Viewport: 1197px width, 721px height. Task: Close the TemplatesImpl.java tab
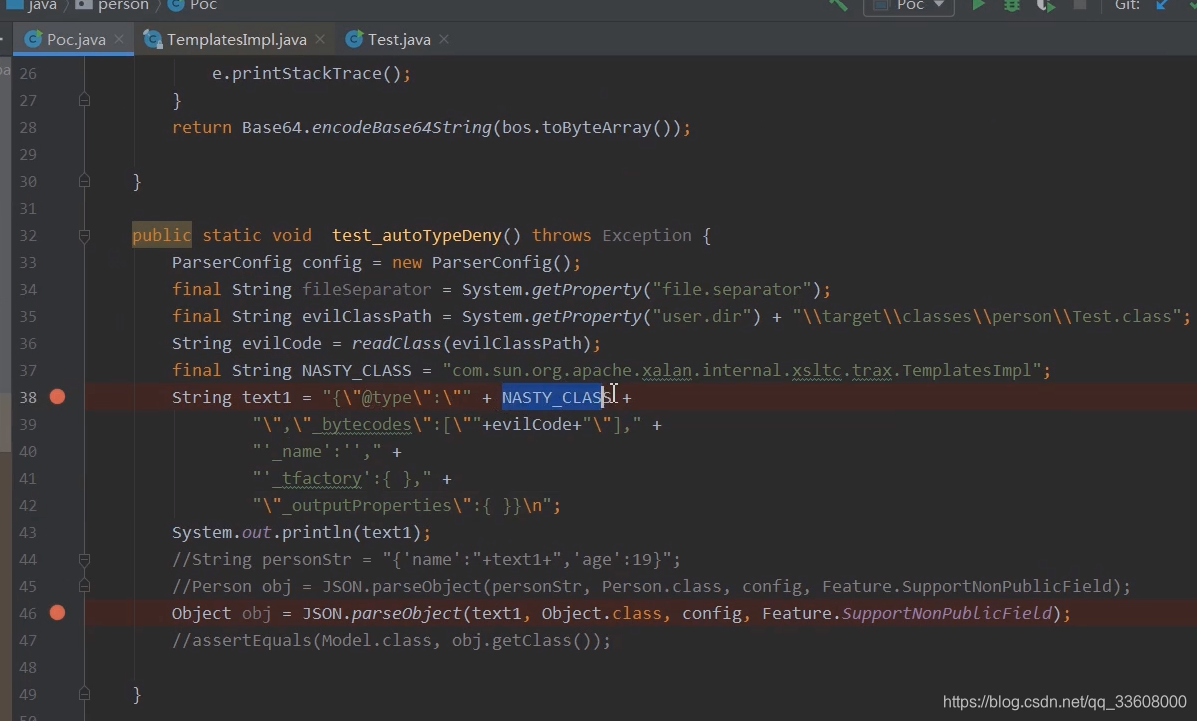[x=320, y=39]
